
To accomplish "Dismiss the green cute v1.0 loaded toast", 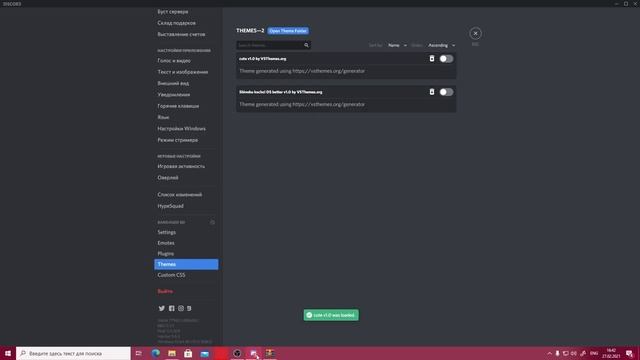I will pos(331,315).
